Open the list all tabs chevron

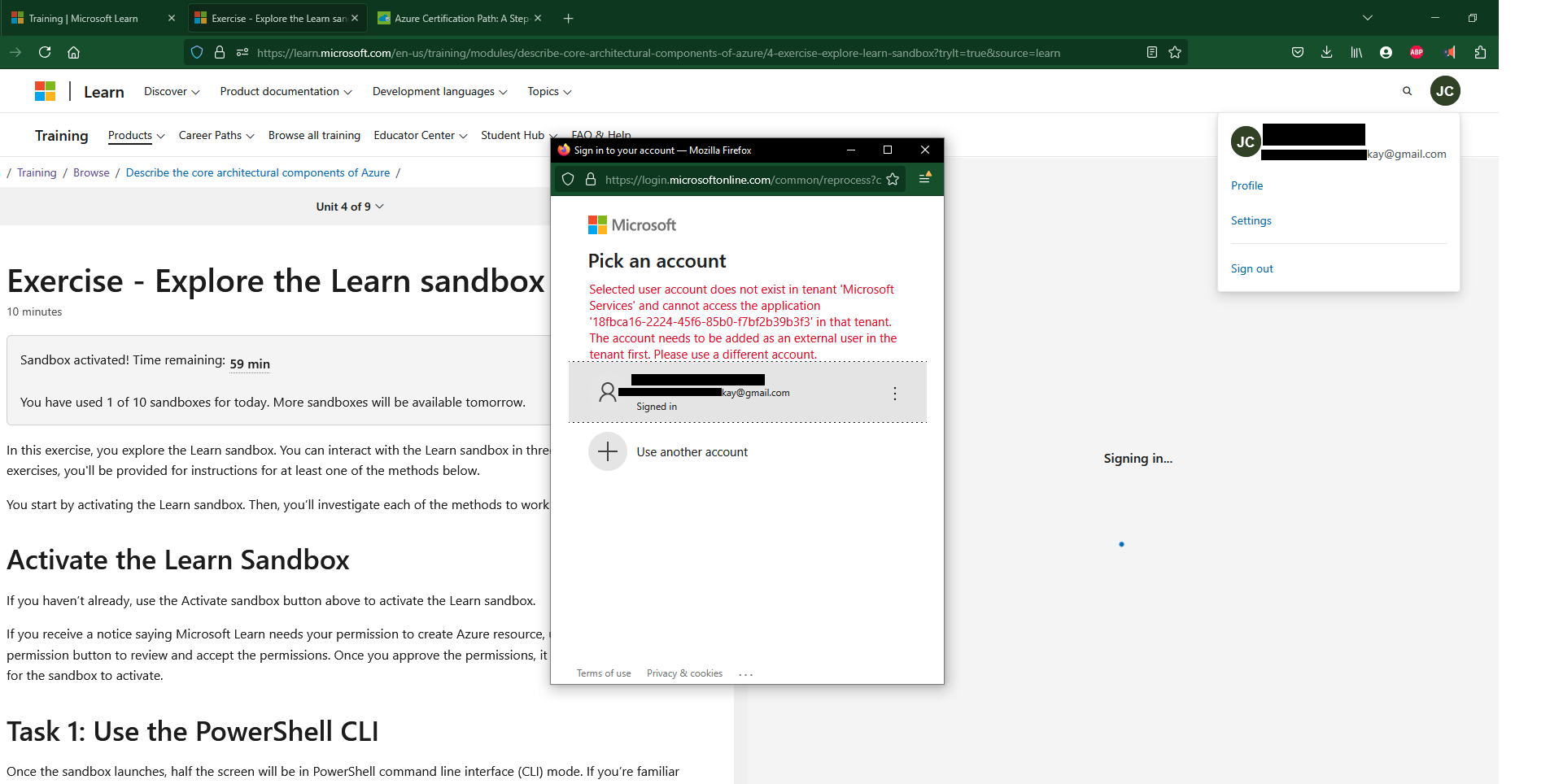(1368, 18)
